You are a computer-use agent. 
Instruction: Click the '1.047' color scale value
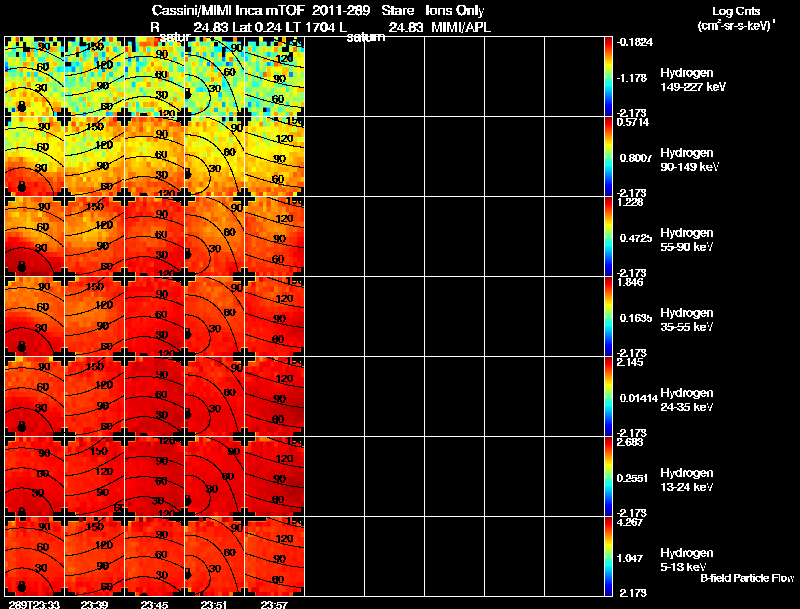632,558
